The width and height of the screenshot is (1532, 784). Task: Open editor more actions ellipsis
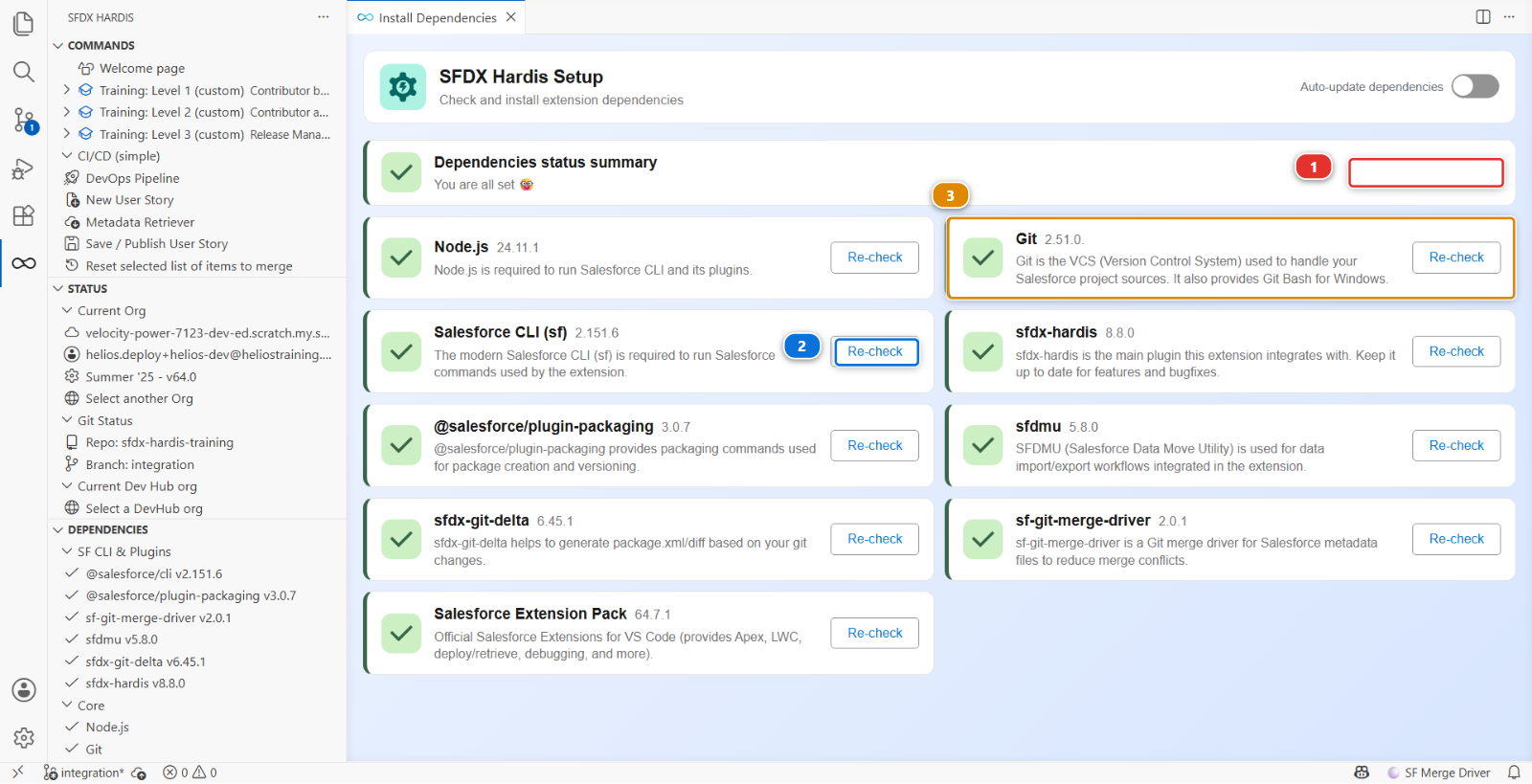1509,17
